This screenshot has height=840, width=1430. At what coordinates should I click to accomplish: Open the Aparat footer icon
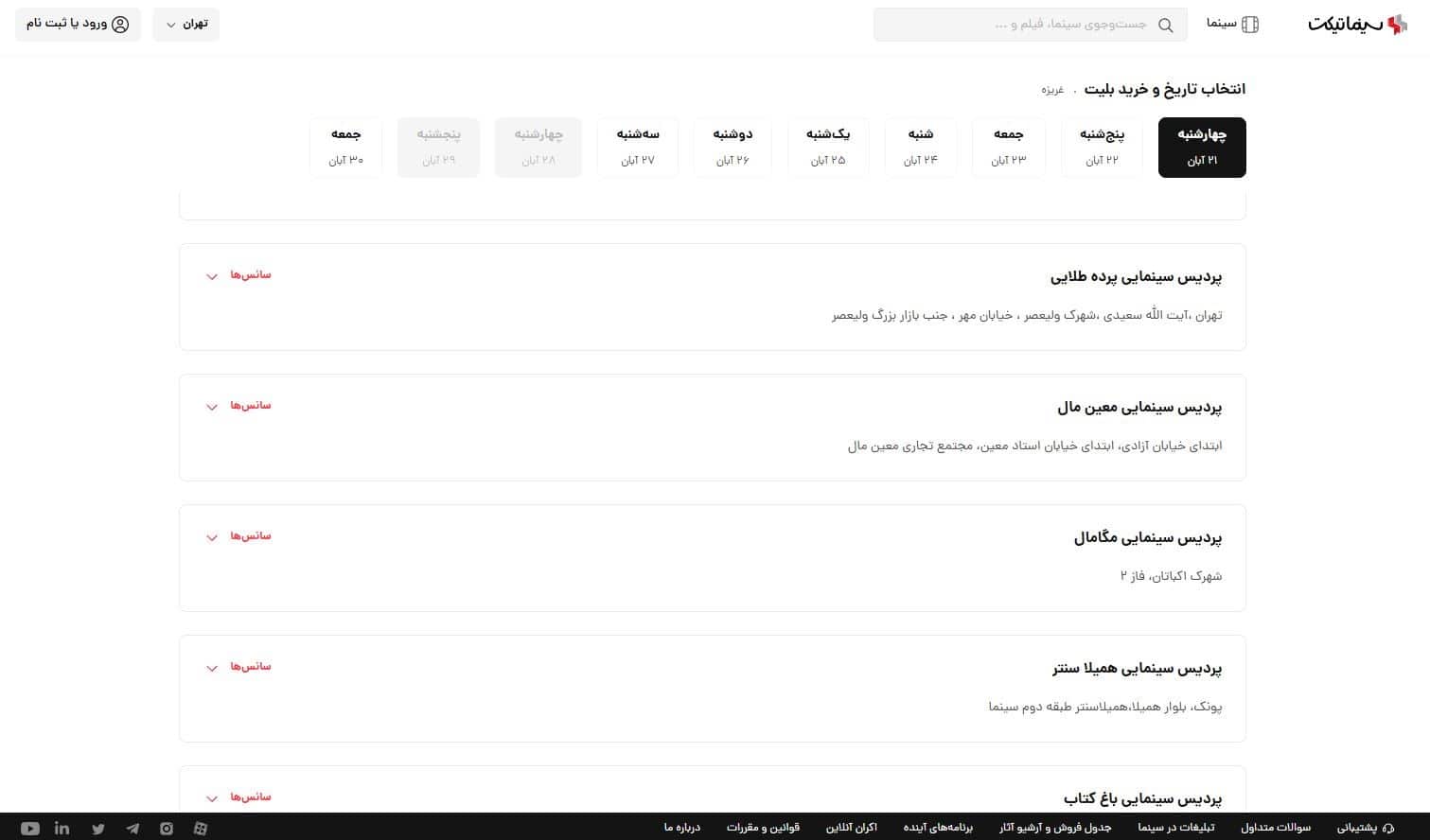point(201,829)
